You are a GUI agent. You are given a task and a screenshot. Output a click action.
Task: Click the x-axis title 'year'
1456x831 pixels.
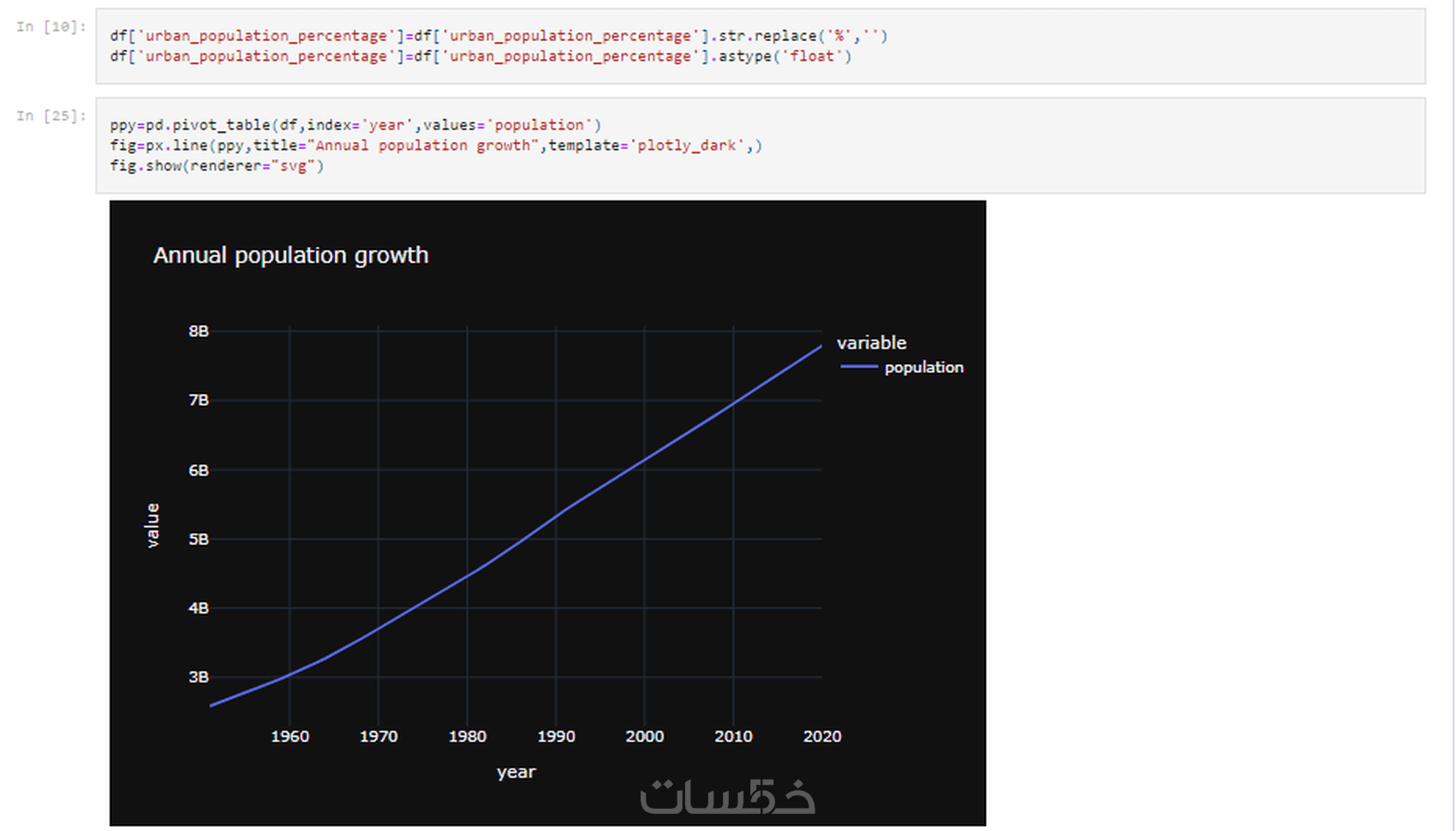(516, 772)
